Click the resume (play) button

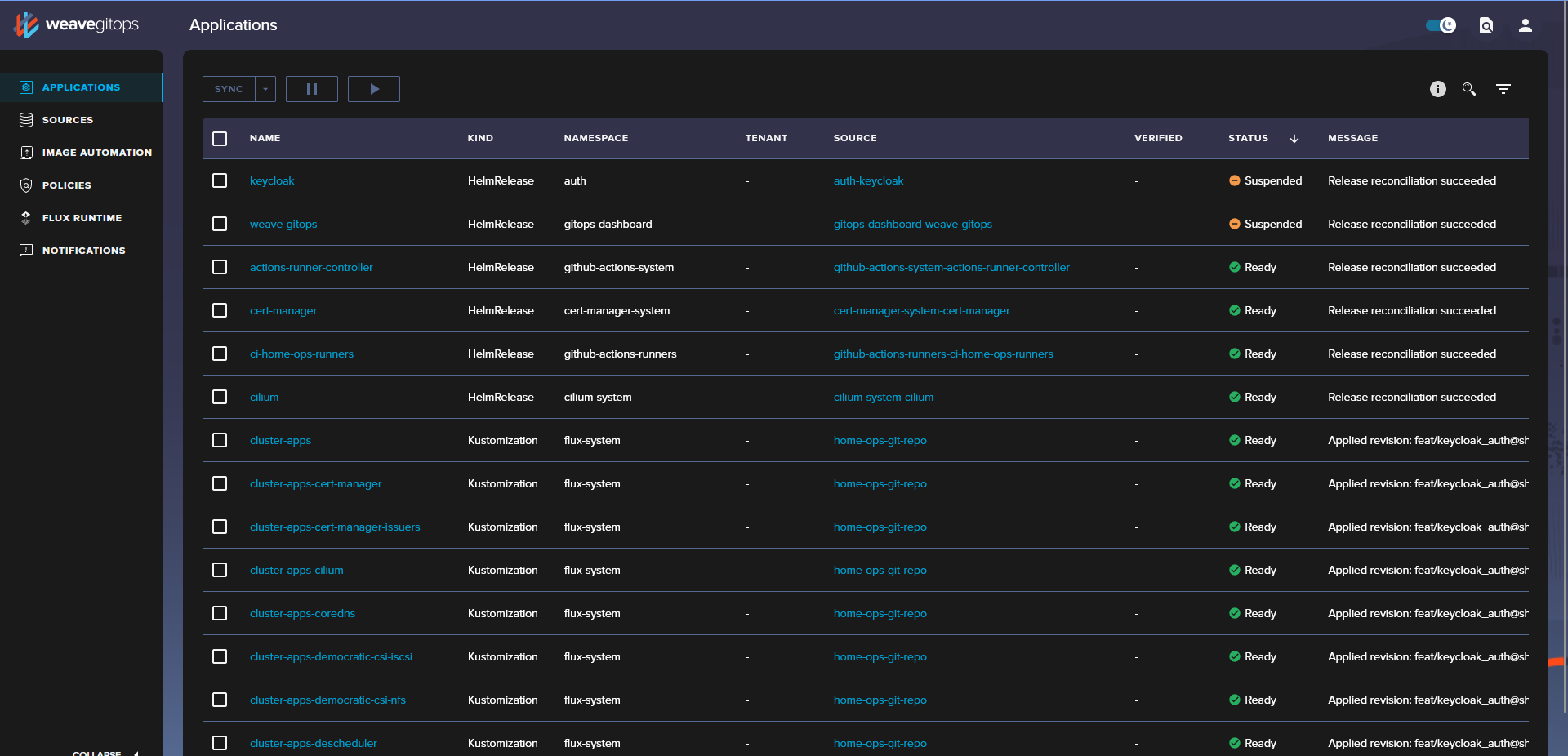click(374, 89)
